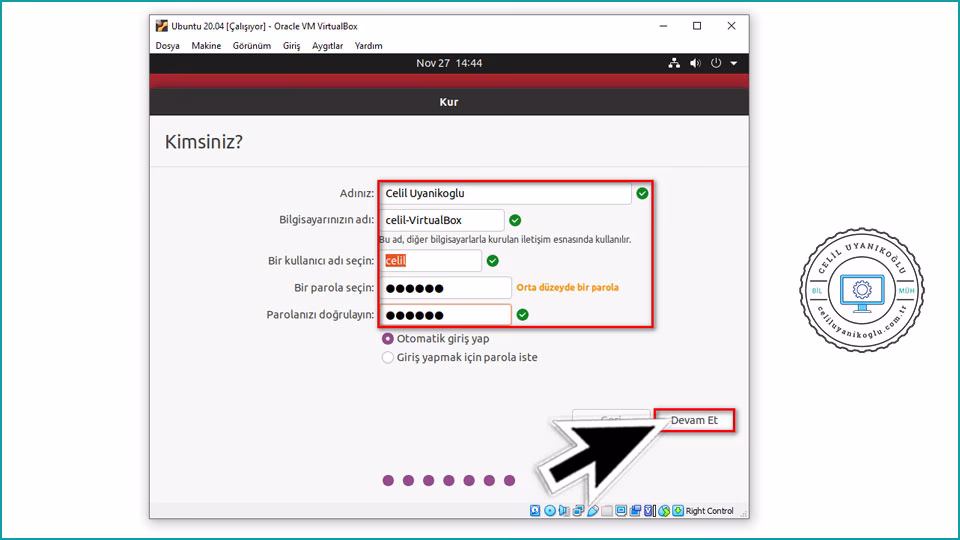Click the hint text about diğer bilgisayarlarla iletişim
The height and width of the screenshot is (540, 960).
coord(505,239)
